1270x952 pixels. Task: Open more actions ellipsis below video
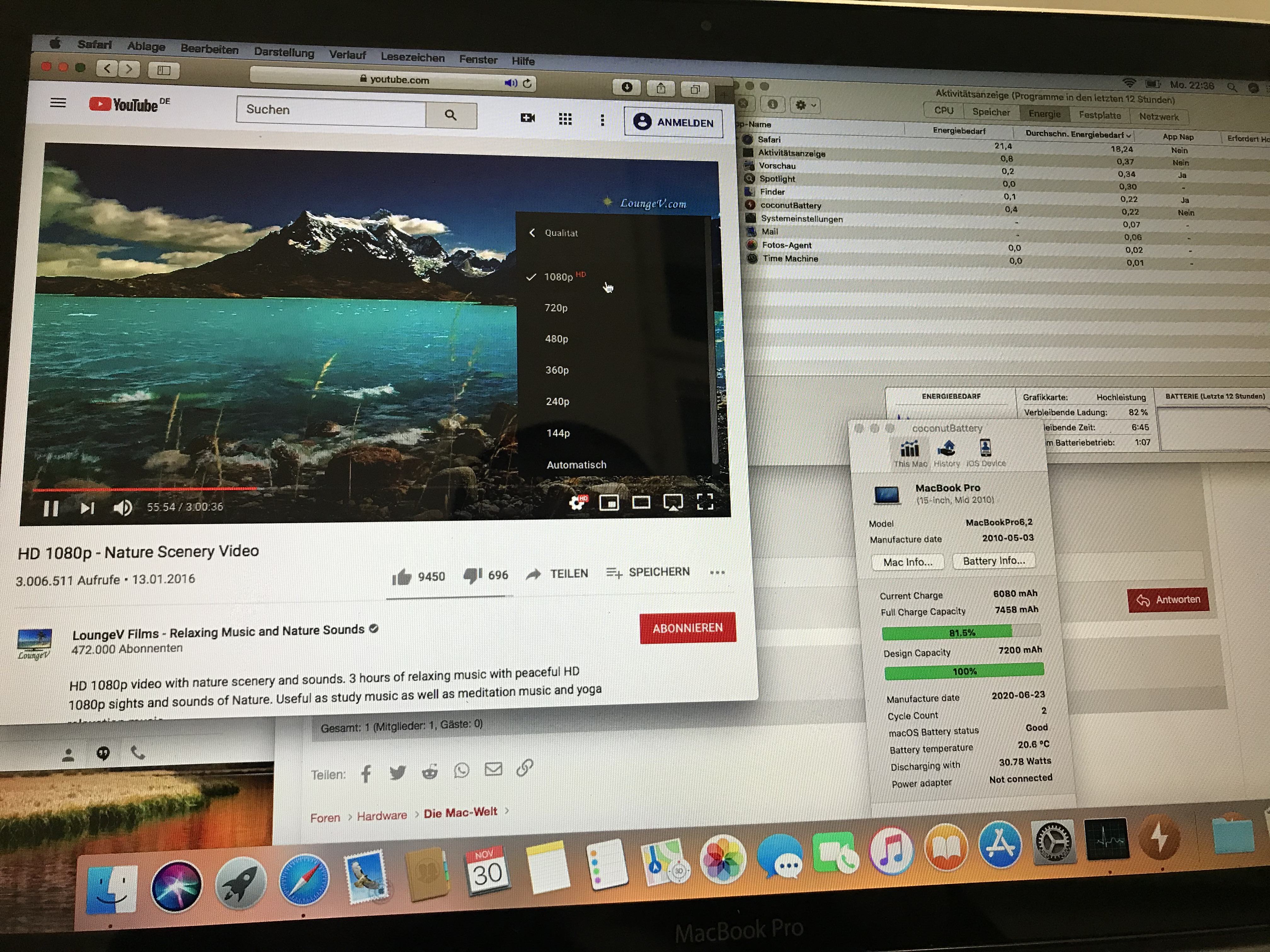point(717,572)
